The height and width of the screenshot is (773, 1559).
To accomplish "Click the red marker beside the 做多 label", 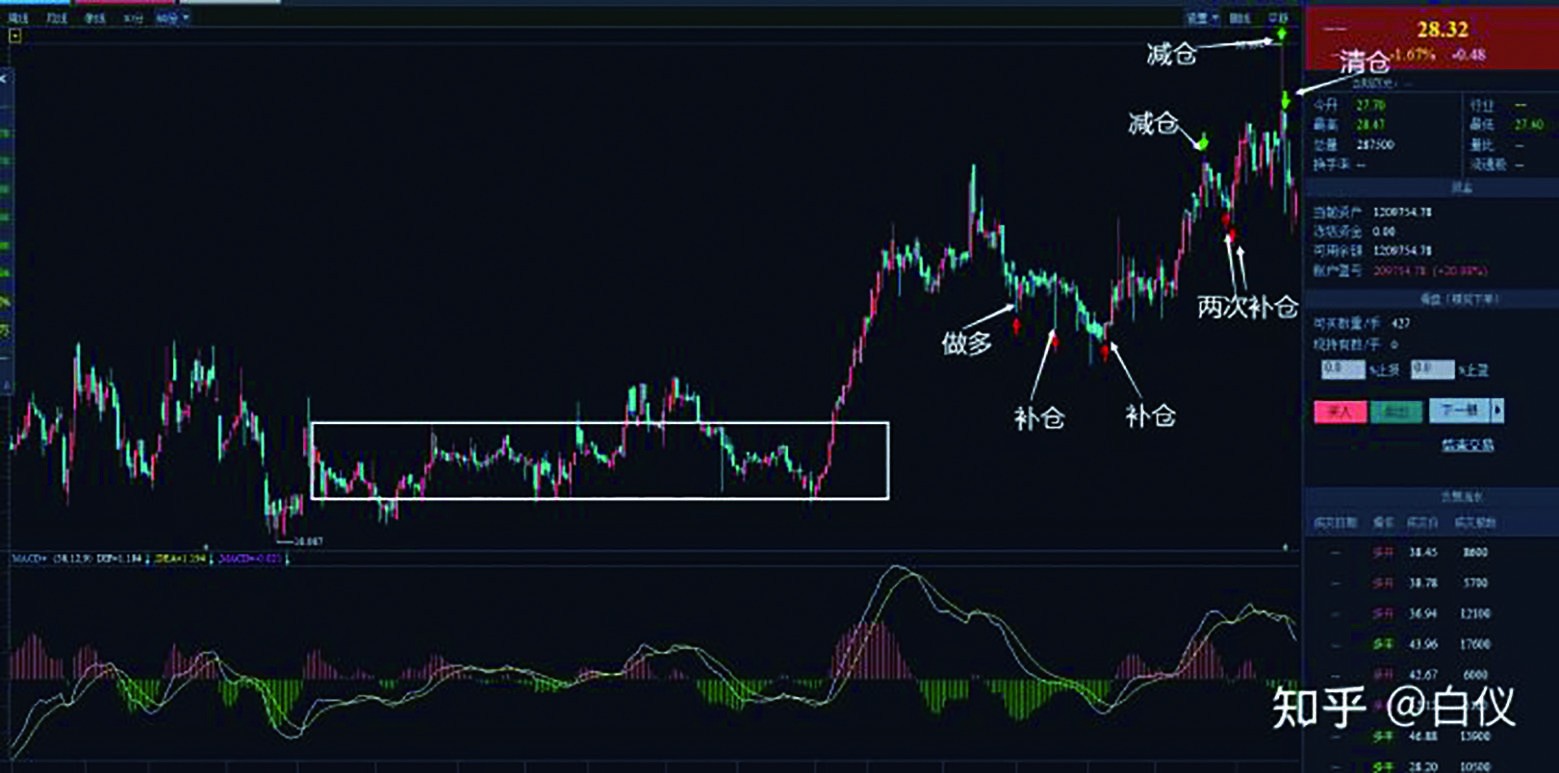I will [x=1016, y=326].
